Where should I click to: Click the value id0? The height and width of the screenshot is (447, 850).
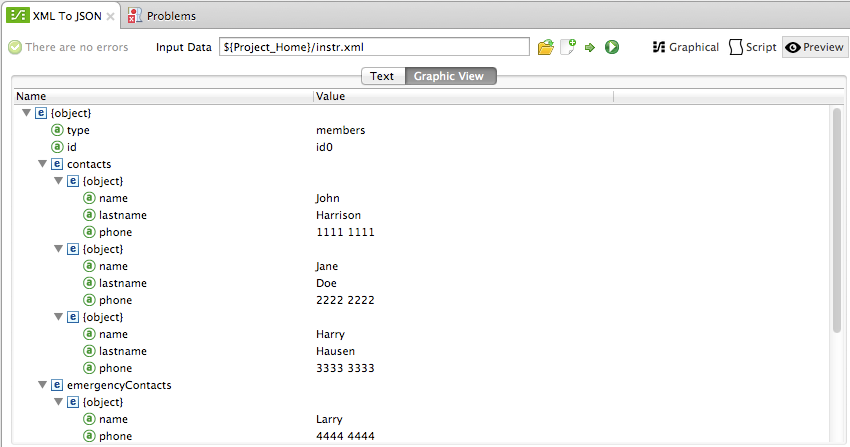click(x=324, y=147)
